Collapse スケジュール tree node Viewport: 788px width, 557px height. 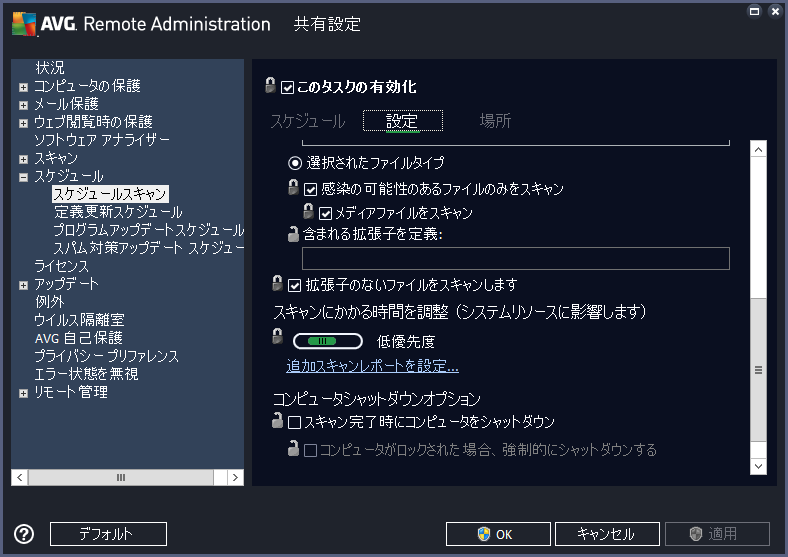click(x=23, y=177)
